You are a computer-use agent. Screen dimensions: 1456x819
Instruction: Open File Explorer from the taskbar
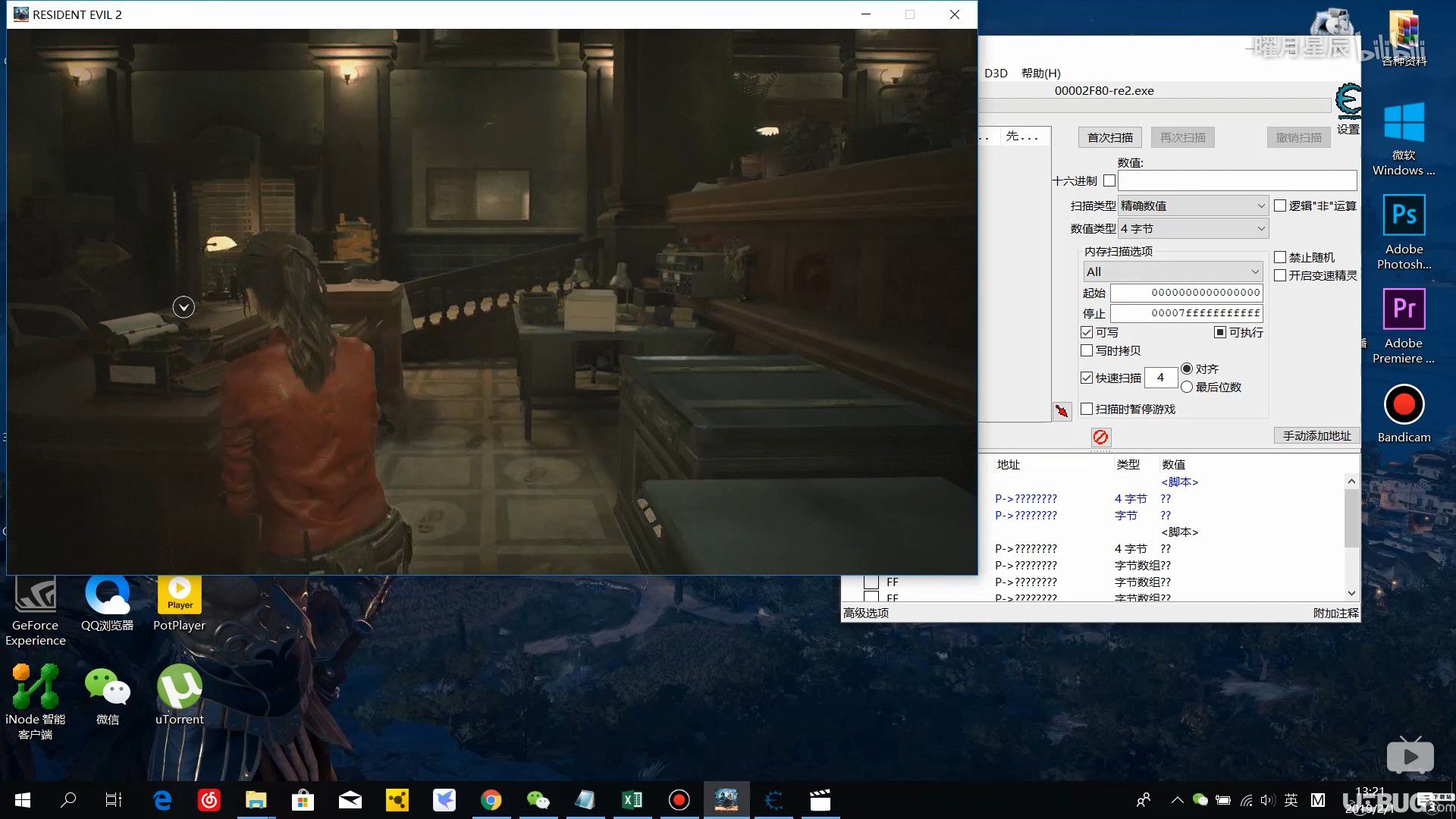256,800
